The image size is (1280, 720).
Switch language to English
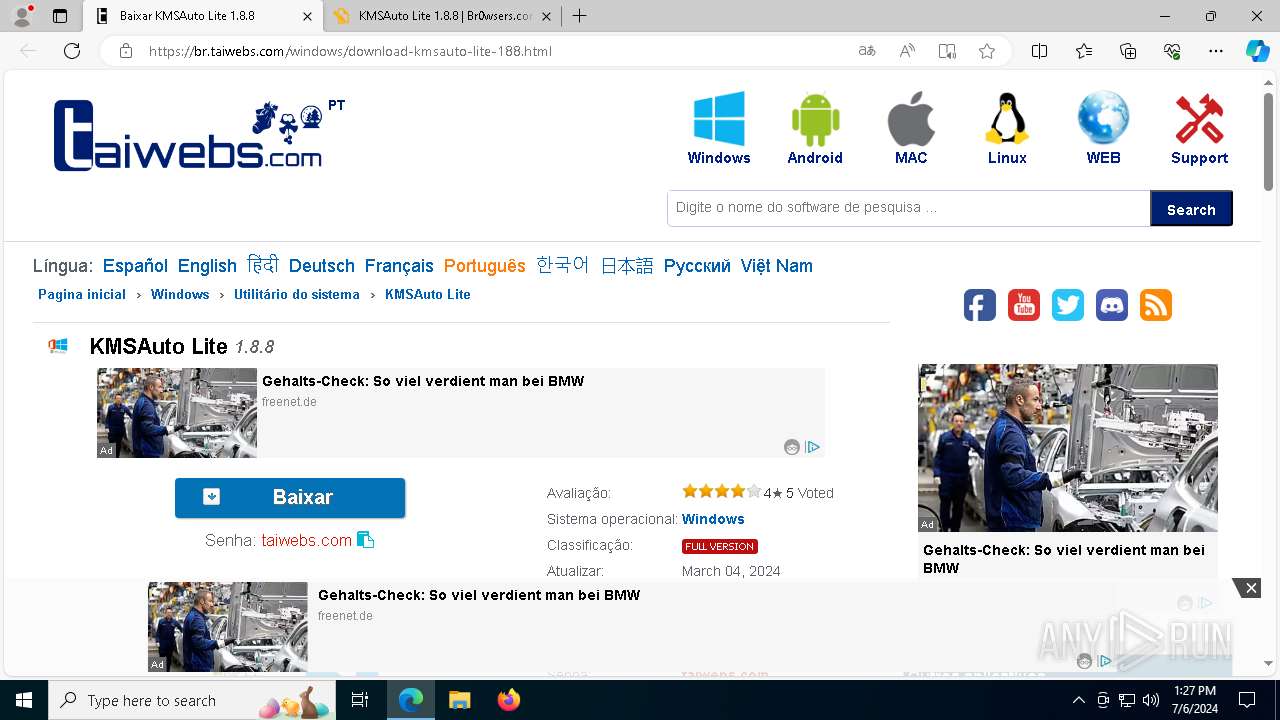[207, 266]
